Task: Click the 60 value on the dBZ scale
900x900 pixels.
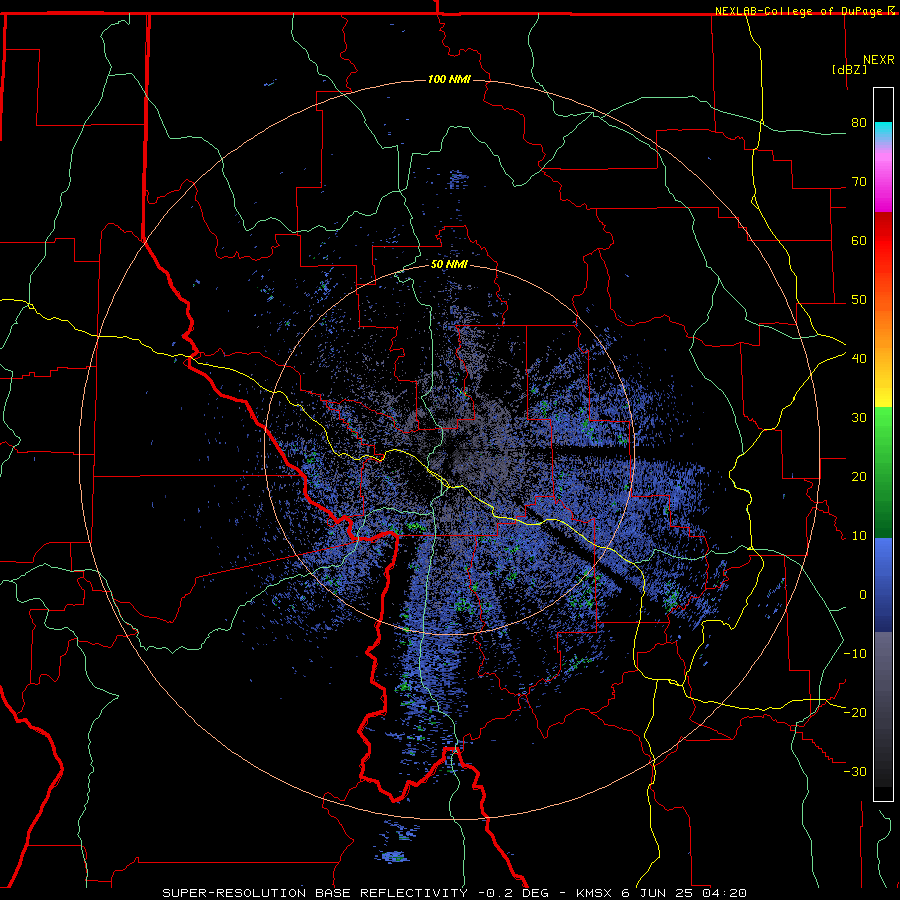Action: pos(859,240)
